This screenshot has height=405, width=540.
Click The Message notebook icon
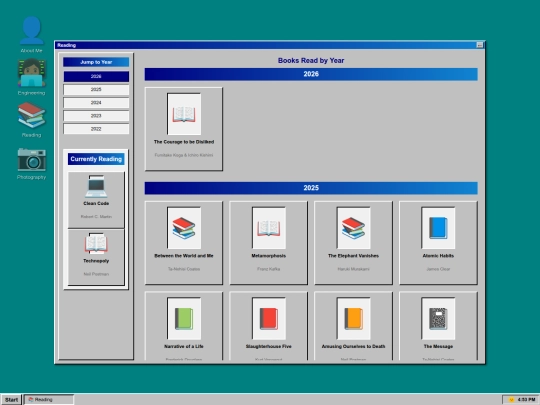tap(438, 319)
